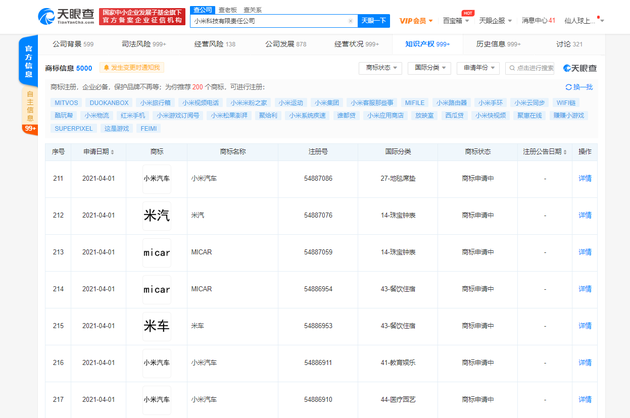The image size is (630, 418).
Task: Open 详情 for registration 54887059
Action: 585,252
